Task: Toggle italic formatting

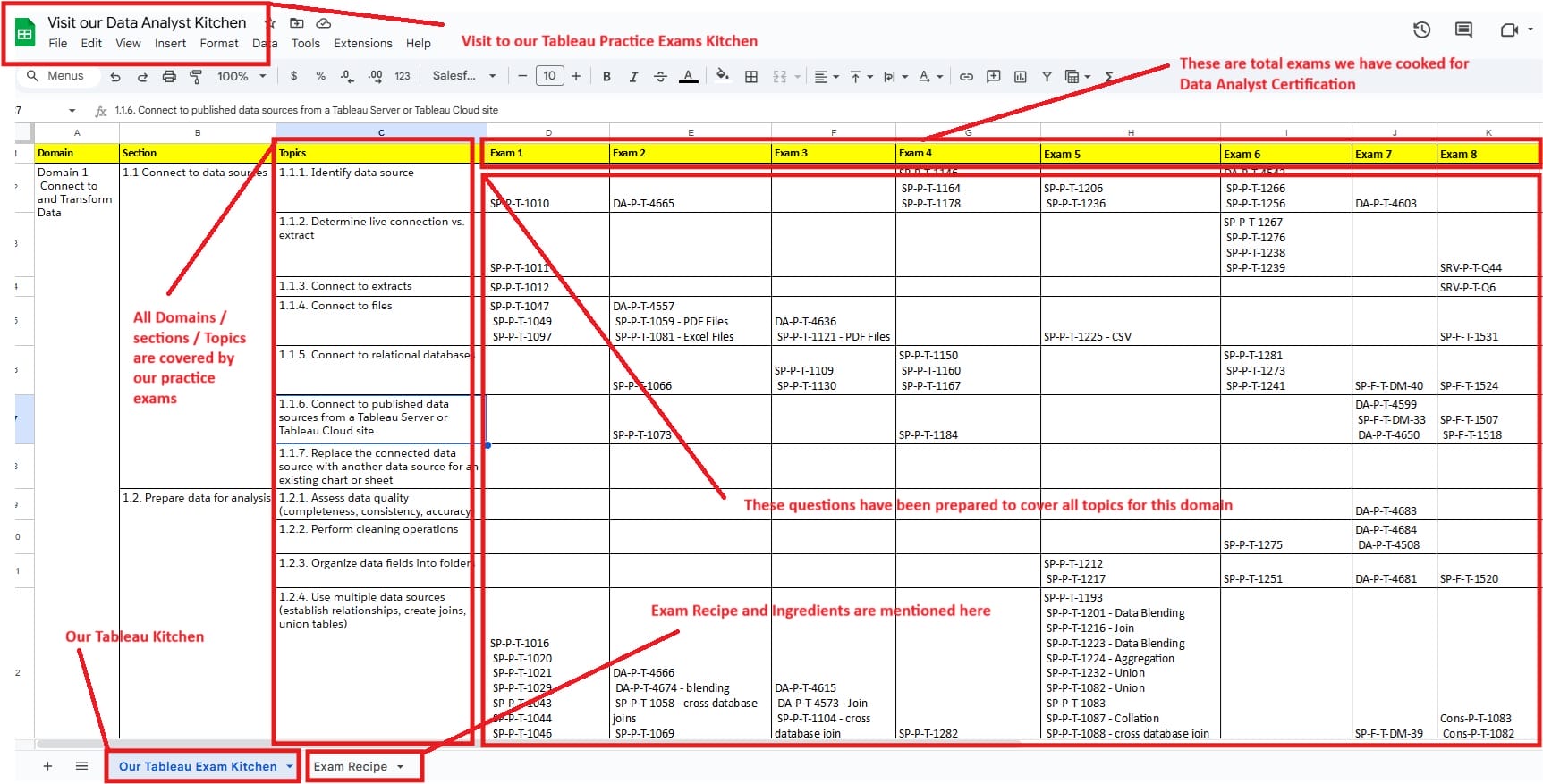Action: coord(633,76)
